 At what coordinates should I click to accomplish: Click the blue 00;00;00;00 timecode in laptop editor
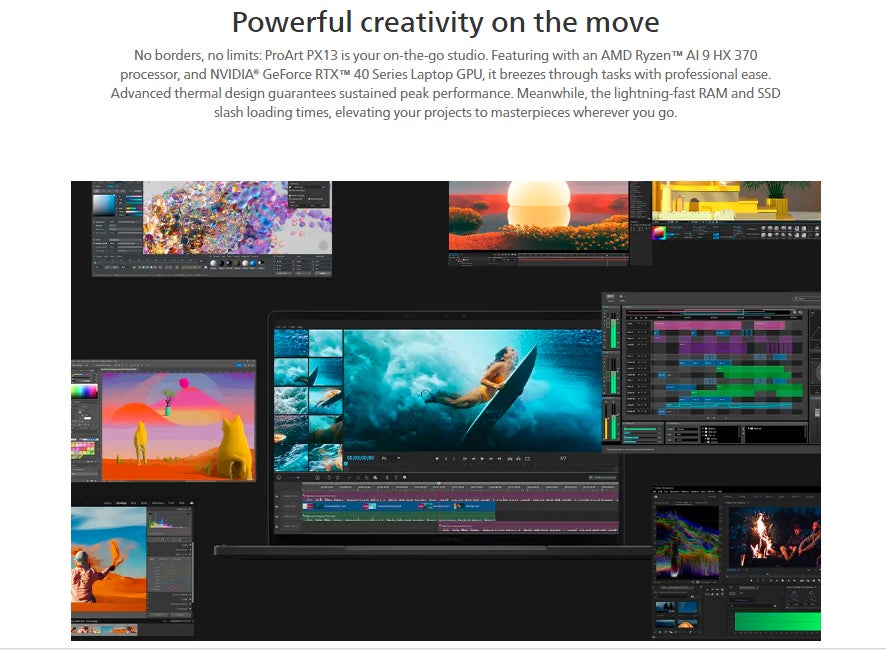pos(361,458)
